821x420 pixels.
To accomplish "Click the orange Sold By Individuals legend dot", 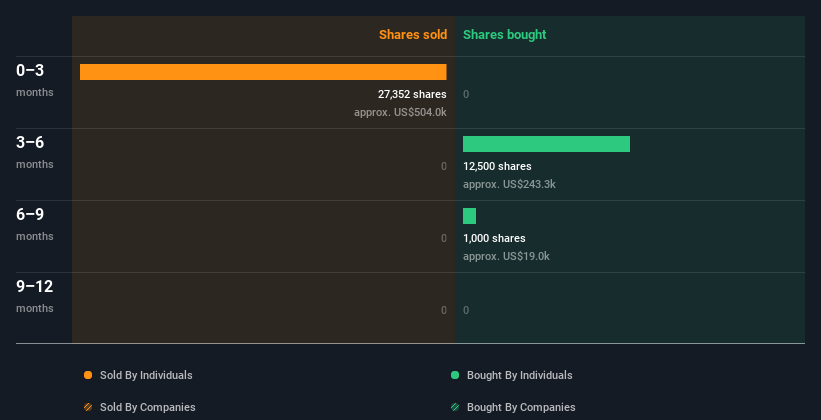I will (88, 375).
